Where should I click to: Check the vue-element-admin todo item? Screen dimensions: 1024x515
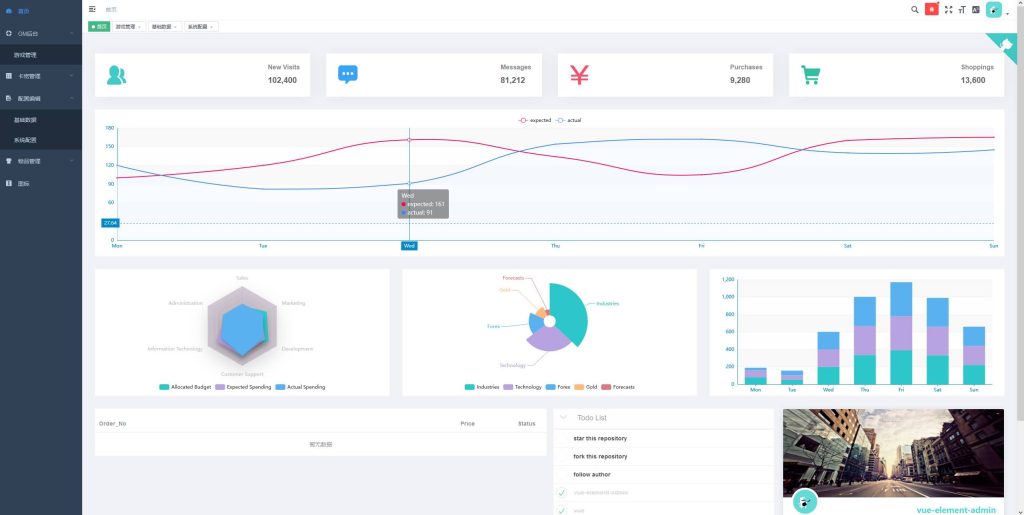[561, 492]
